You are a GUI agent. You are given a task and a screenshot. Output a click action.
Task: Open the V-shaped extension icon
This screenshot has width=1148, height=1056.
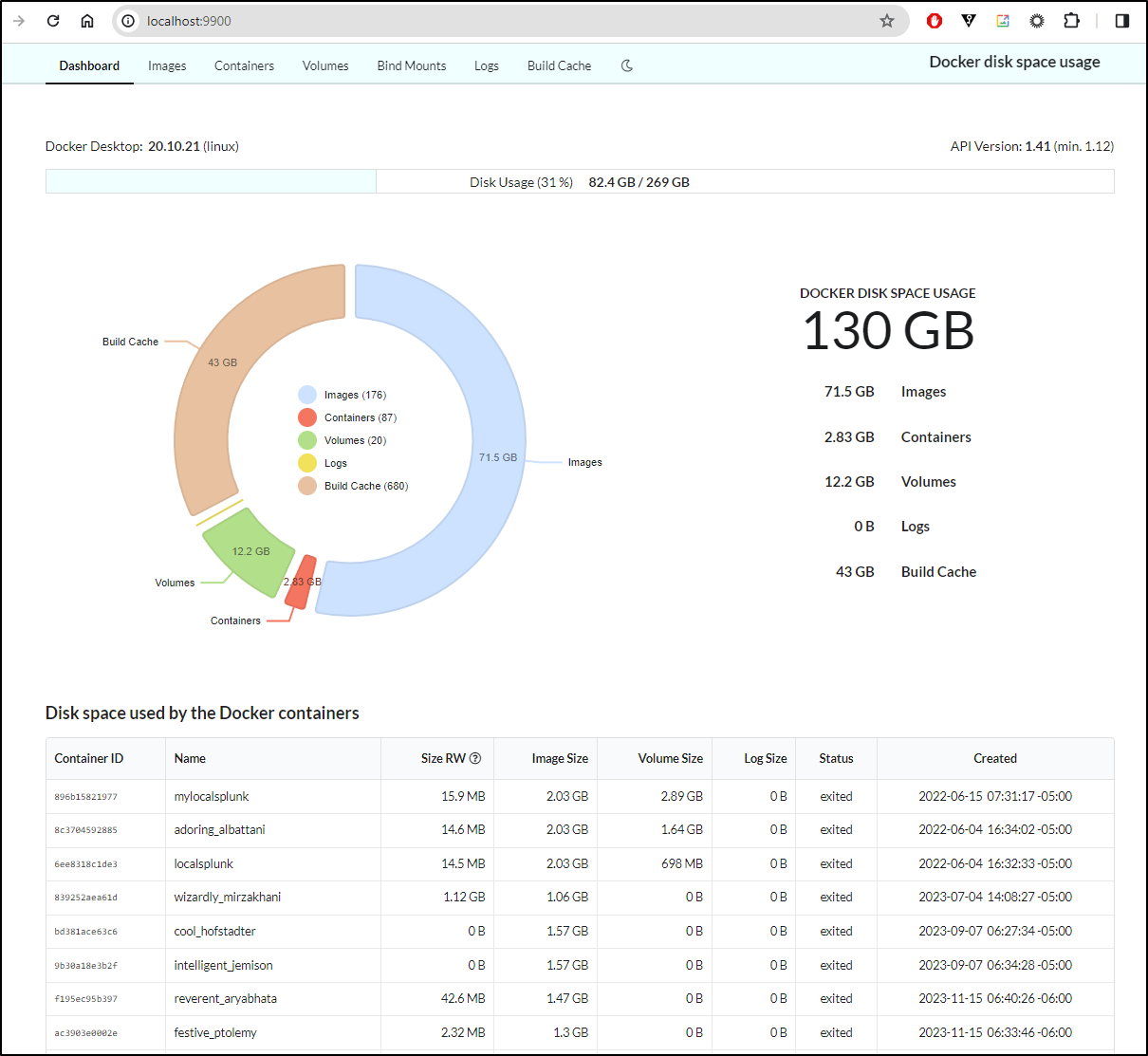click(969, 21)
